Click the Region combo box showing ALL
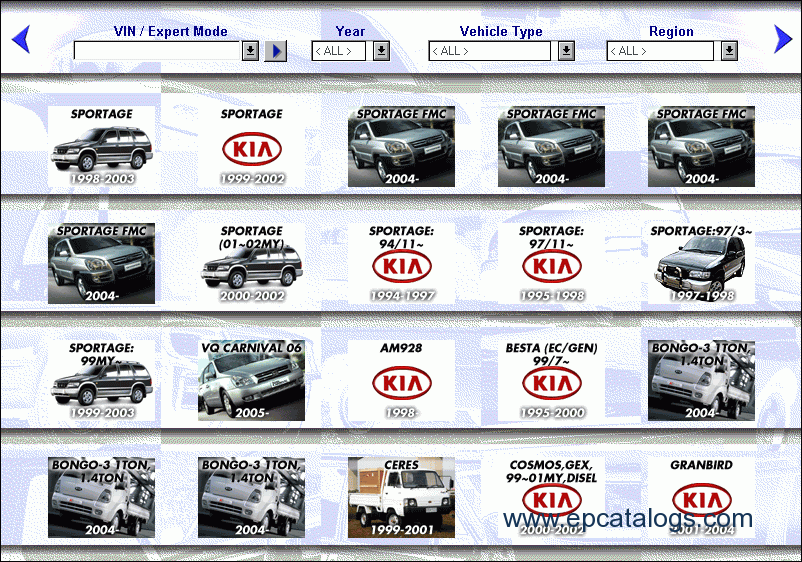Viewport: 802px width, 562px height. point(660,51)
